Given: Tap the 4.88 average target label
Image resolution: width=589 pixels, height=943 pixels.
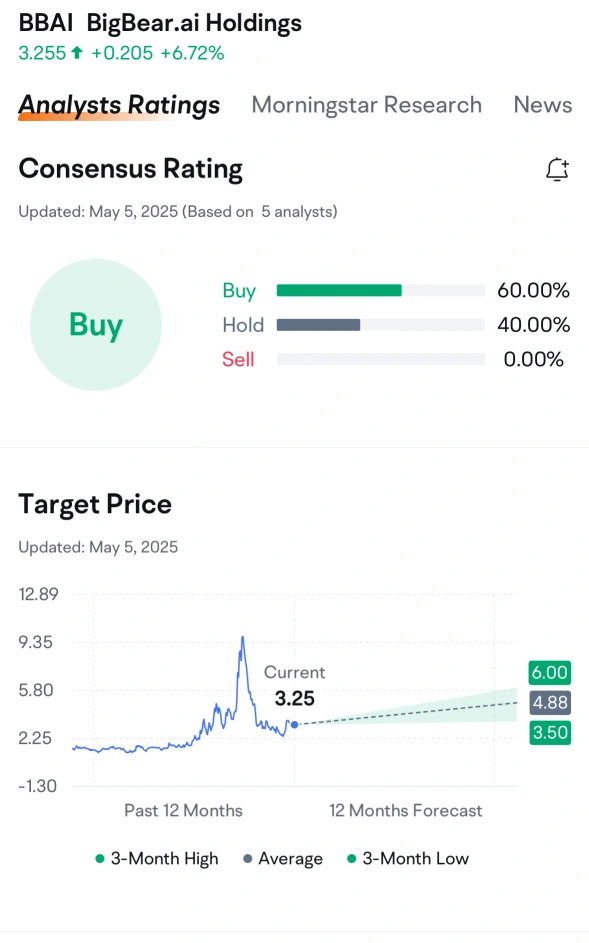Looking at the screenshot, I should click(550, 702).
